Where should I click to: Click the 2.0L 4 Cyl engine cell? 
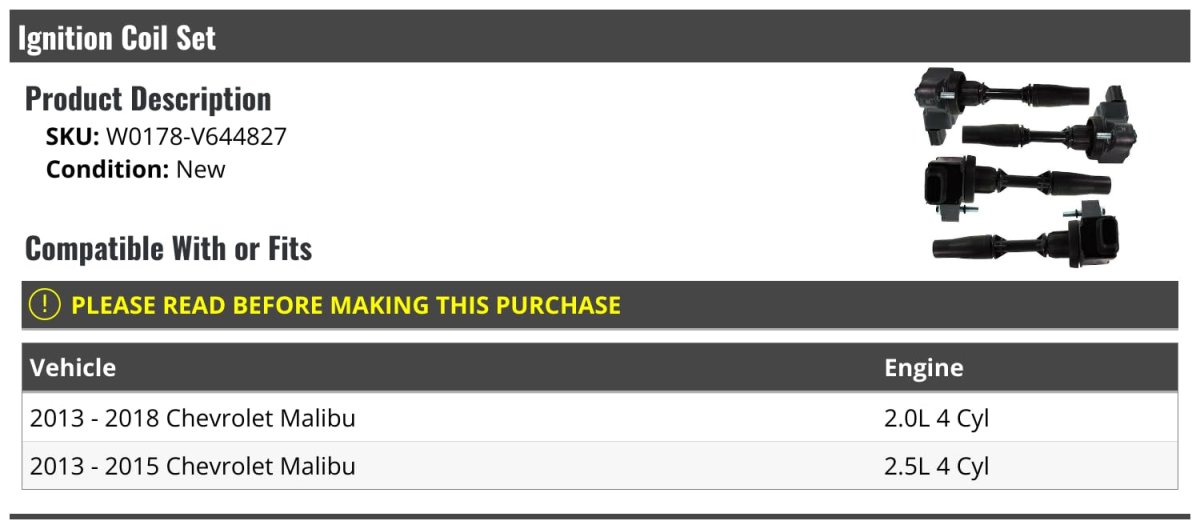[937, 418]
